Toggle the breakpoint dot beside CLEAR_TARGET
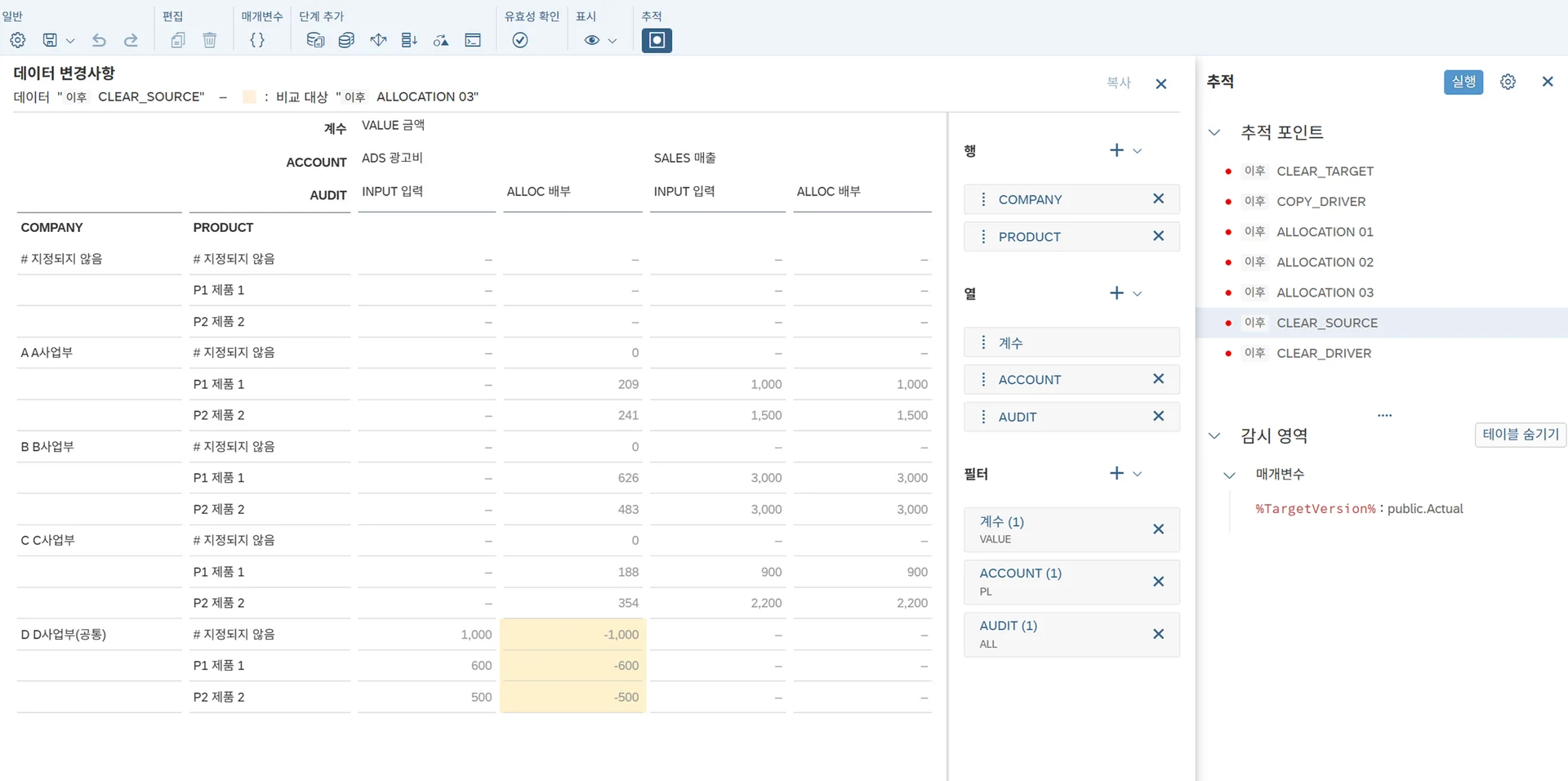1568x781 pixels. click(x=1228, y=172)
